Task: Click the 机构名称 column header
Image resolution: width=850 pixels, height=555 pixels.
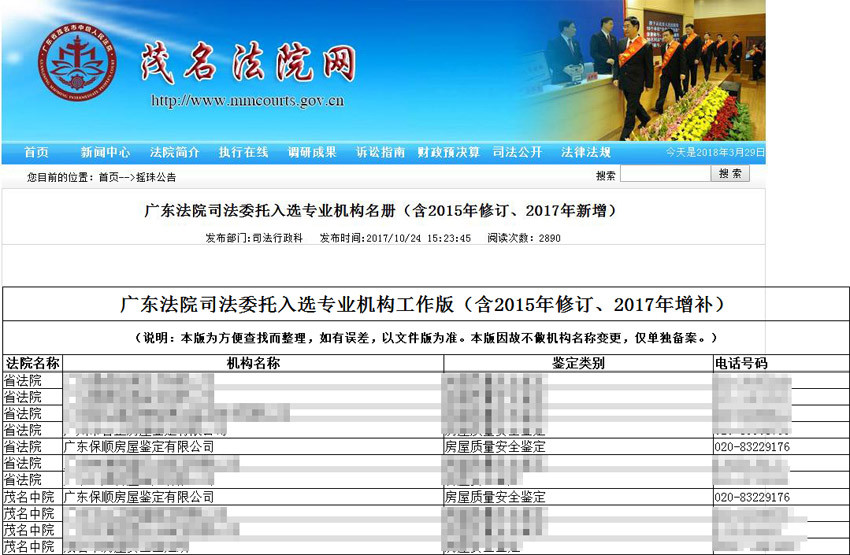Action: (252, 363)
